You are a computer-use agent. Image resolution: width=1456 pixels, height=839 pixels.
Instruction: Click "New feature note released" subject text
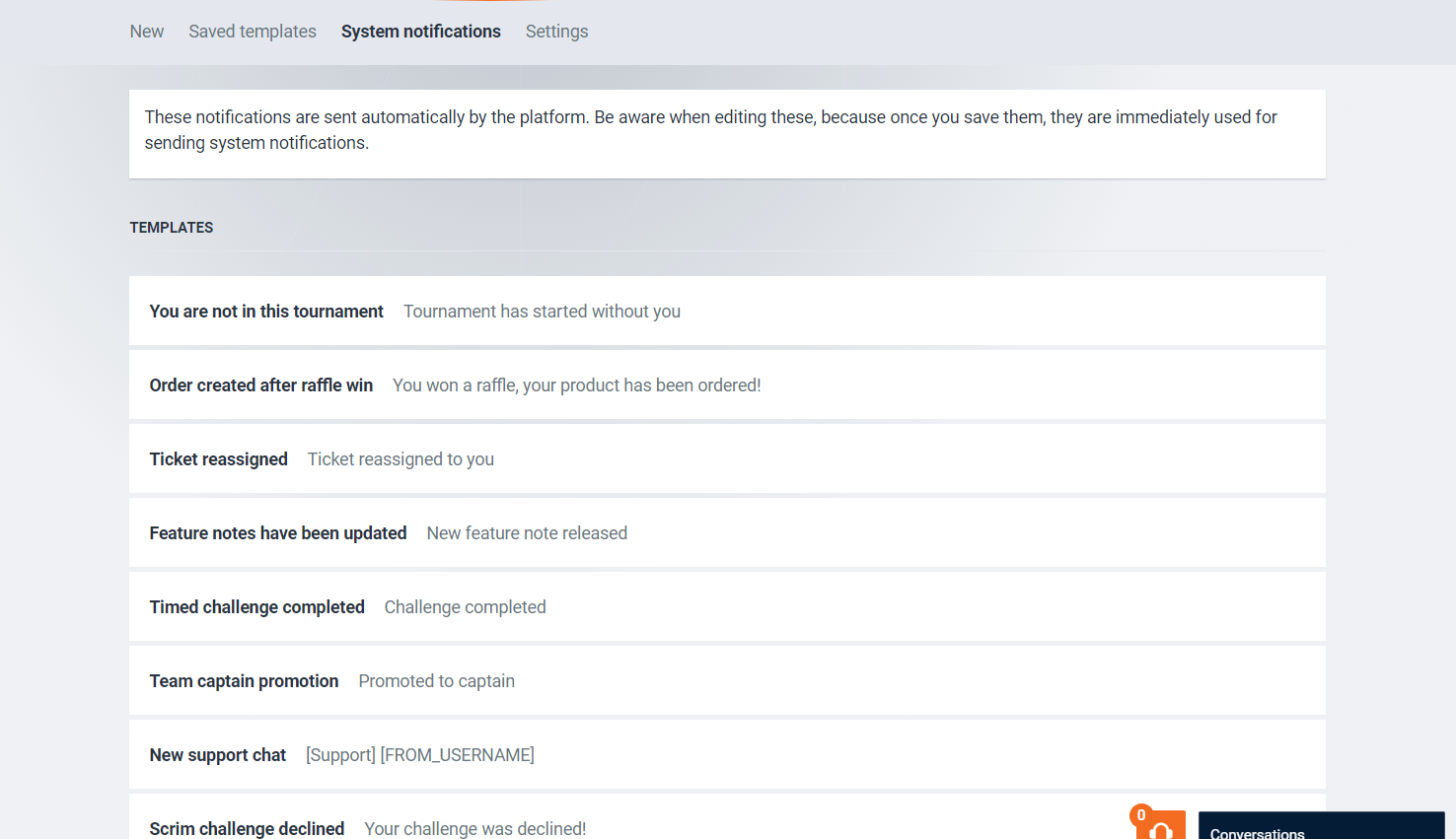point(527,533)
